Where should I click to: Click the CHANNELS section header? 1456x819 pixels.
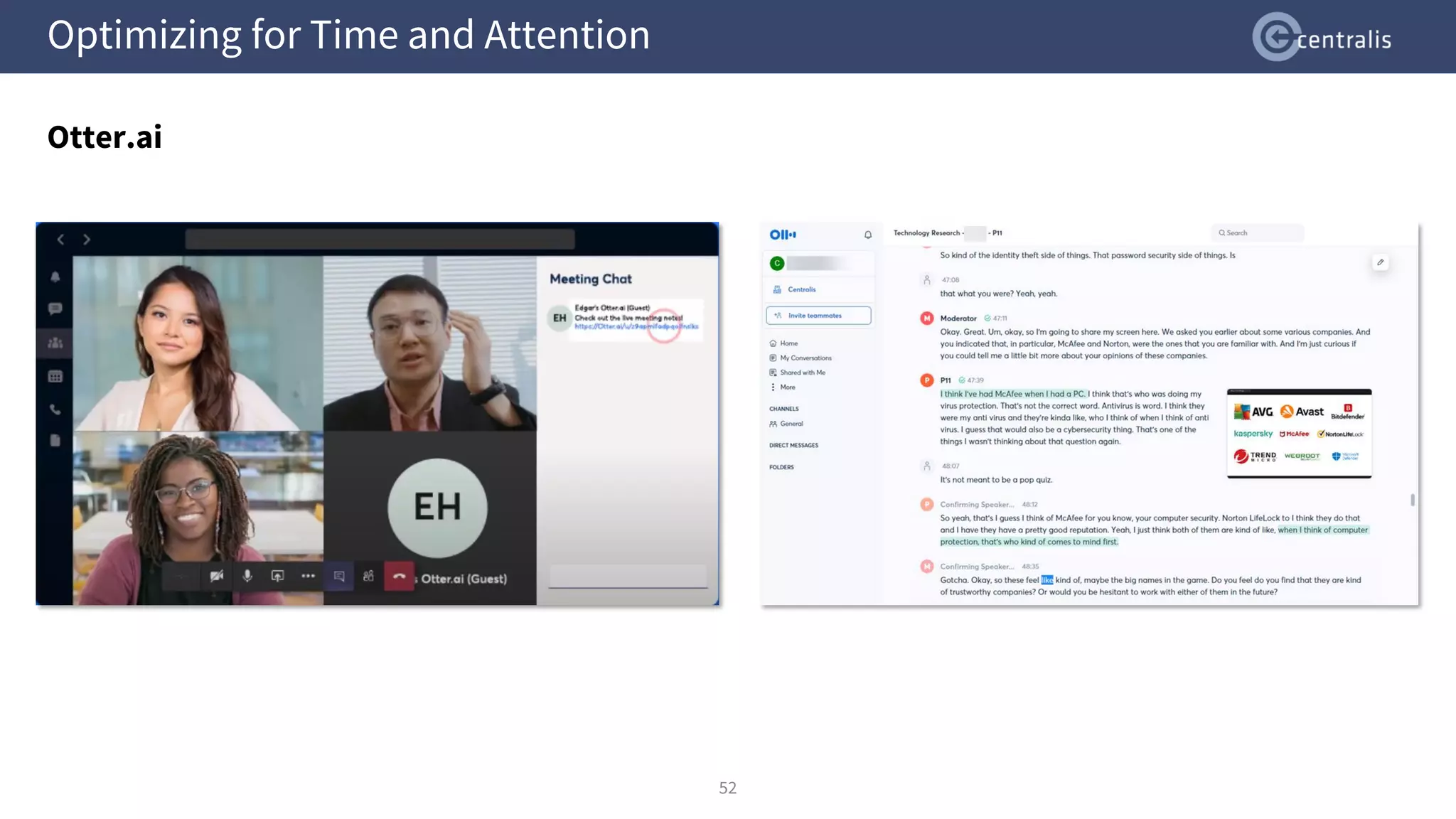[784, 409]
